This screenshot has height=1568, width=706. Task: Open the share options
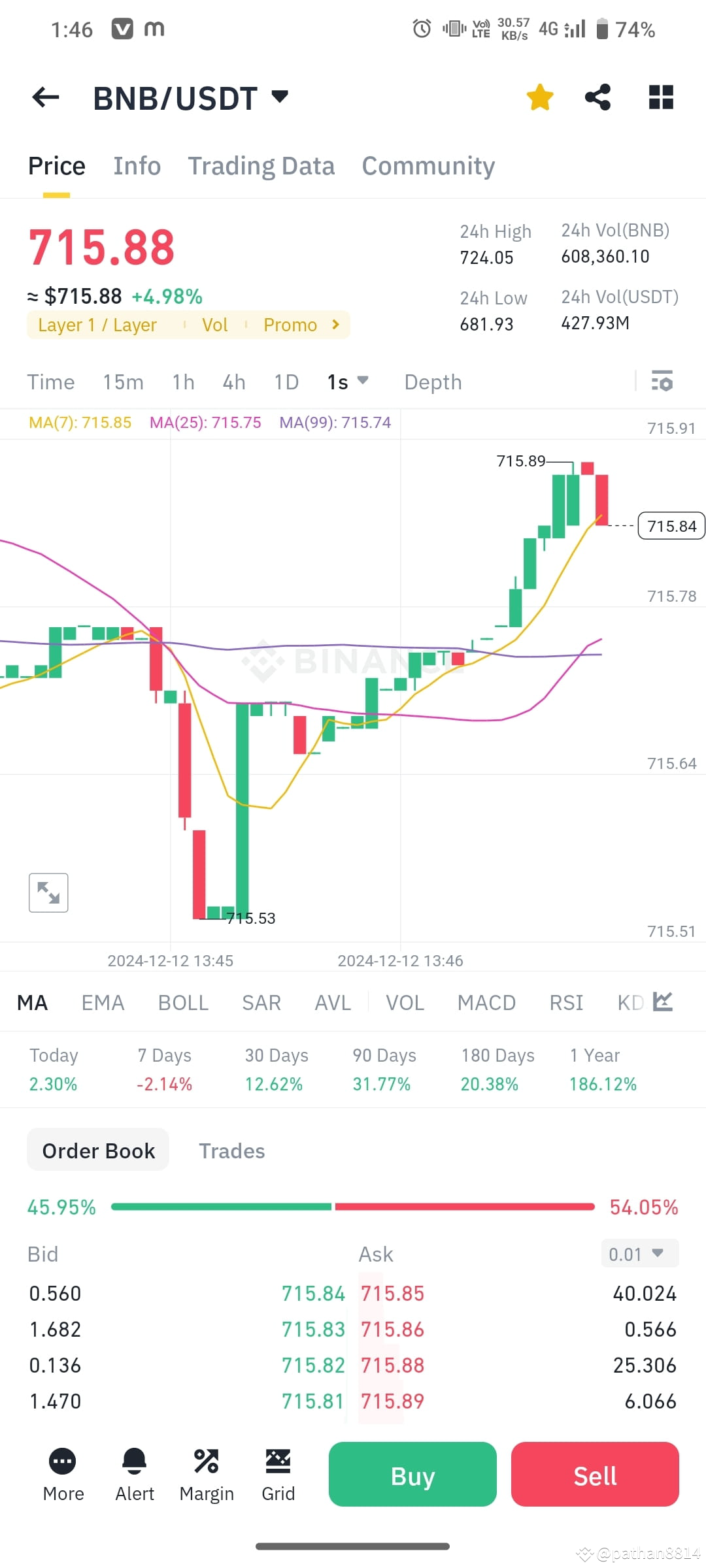[x=598, y=96]
